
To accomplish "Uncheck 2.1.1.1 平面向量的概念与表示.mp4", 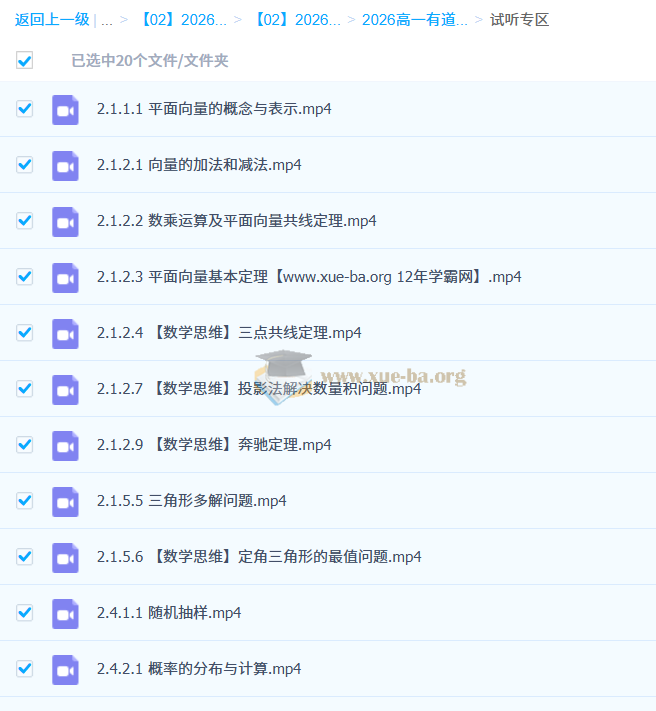I will click(x=24, y=109).
